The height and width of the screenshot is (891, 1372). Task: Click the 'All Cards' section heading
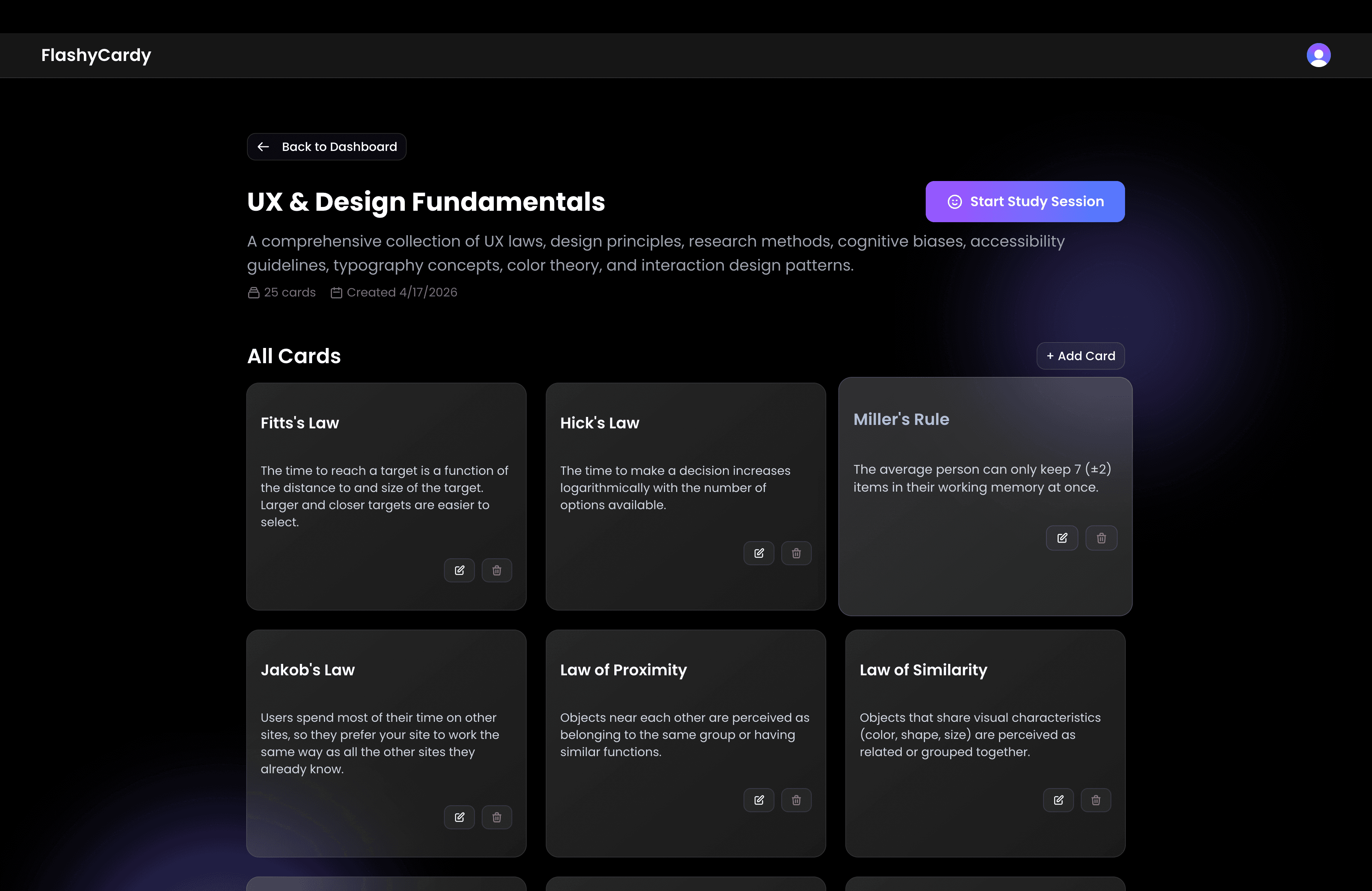pos(294,356)
